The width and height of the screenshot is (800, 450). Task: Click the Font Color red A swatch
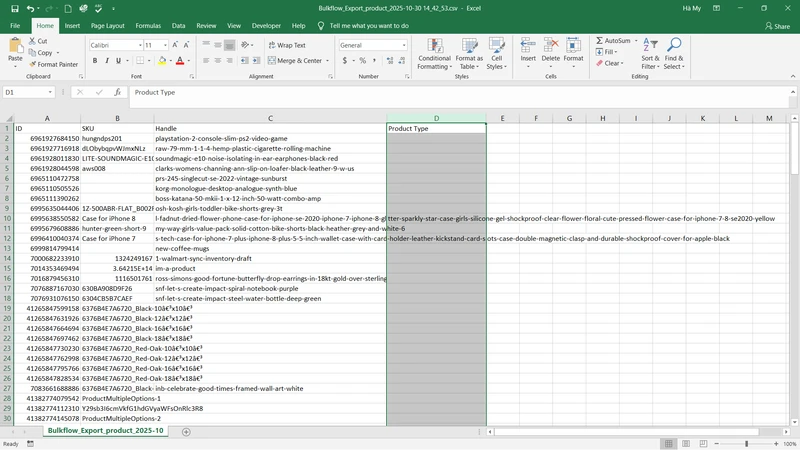[179, 60]
